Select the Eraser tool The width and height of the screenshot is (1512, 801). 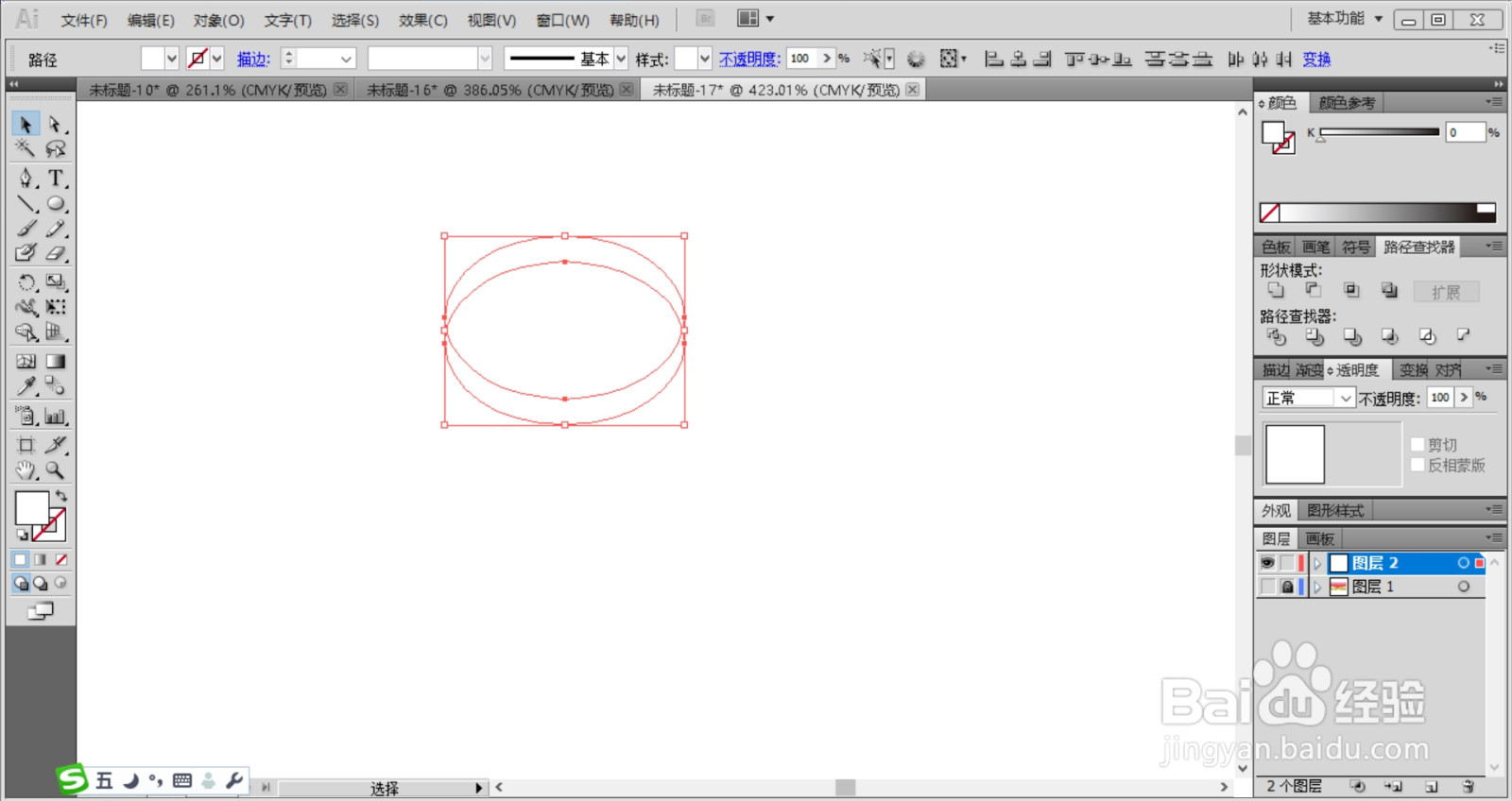click(56, 252)
